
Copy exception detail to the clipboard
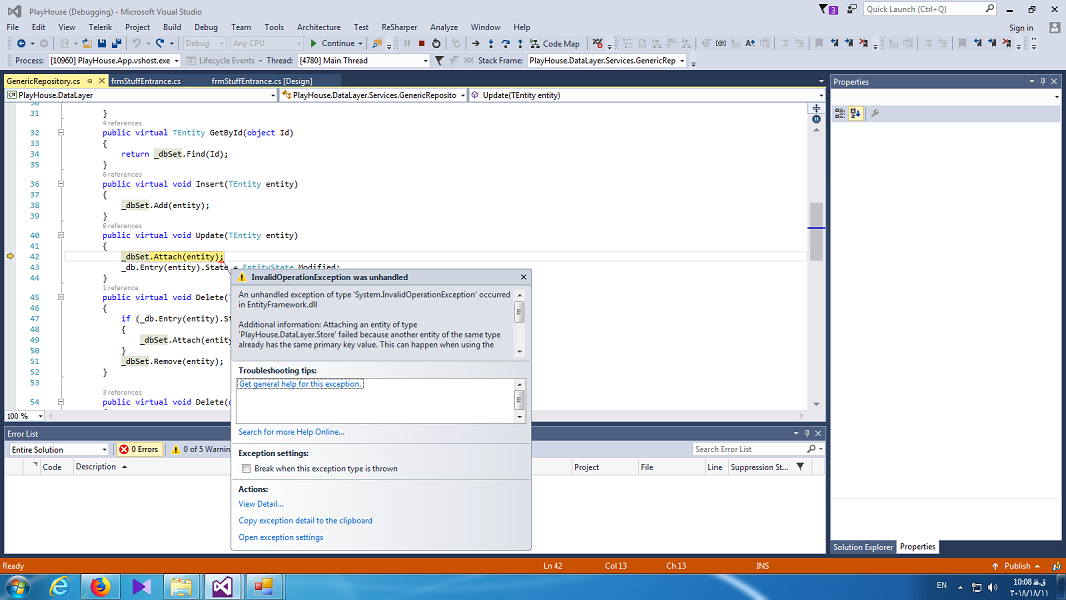(305, 521)
